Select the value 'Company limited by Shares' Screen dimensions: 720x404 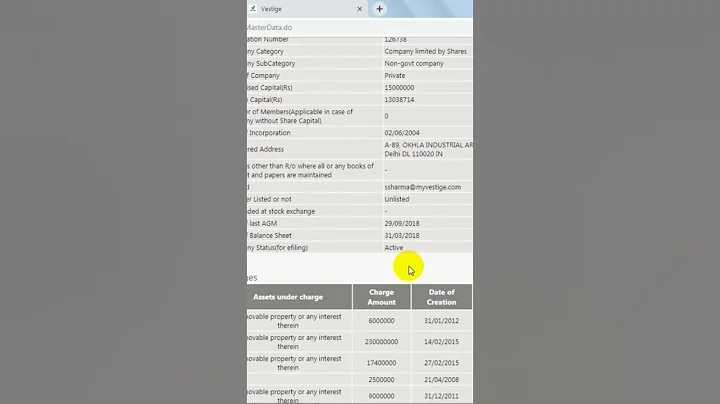click(426, 51)
